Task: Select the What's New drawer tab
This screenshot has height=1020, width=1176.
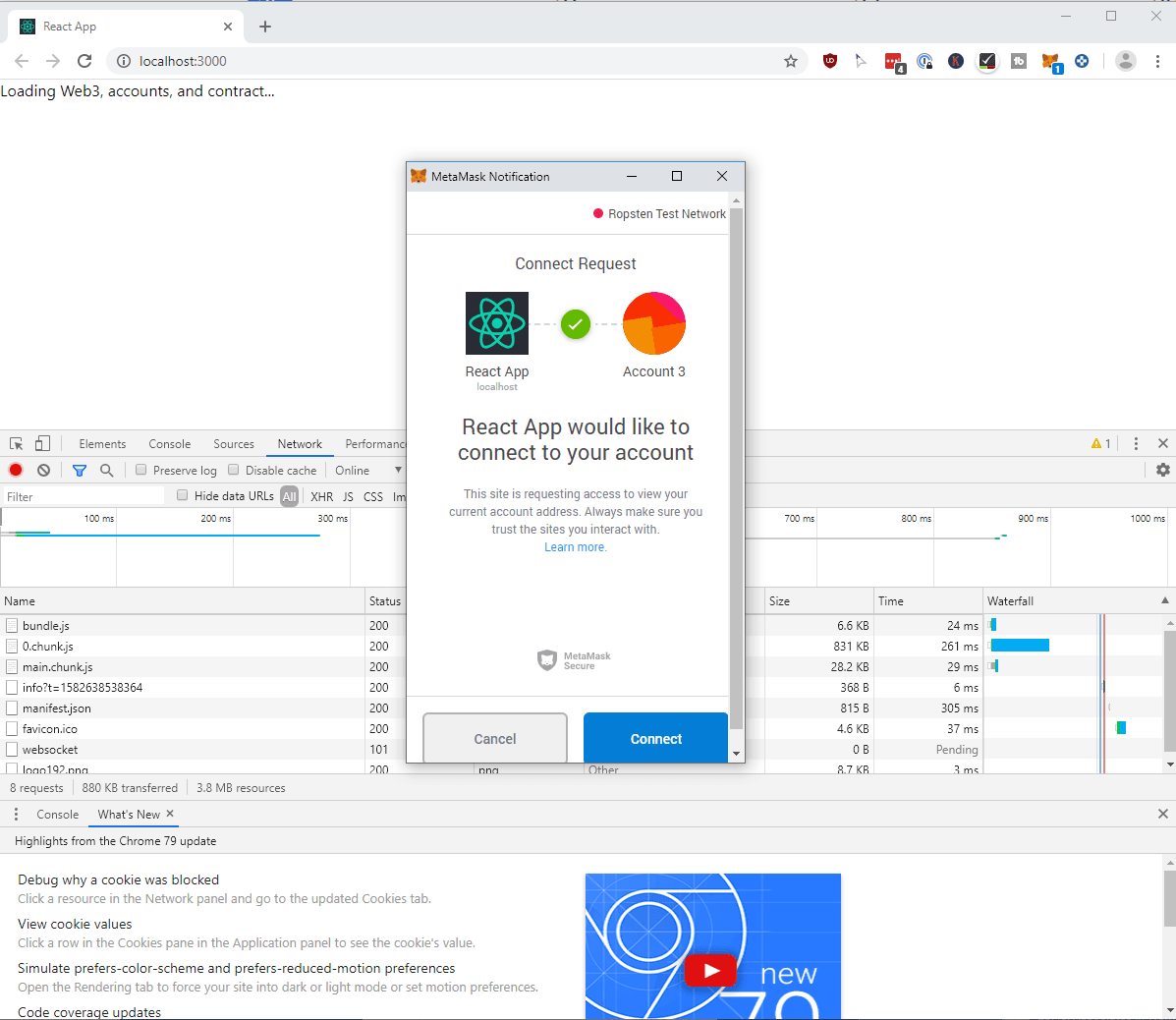Action: [129, 815]
